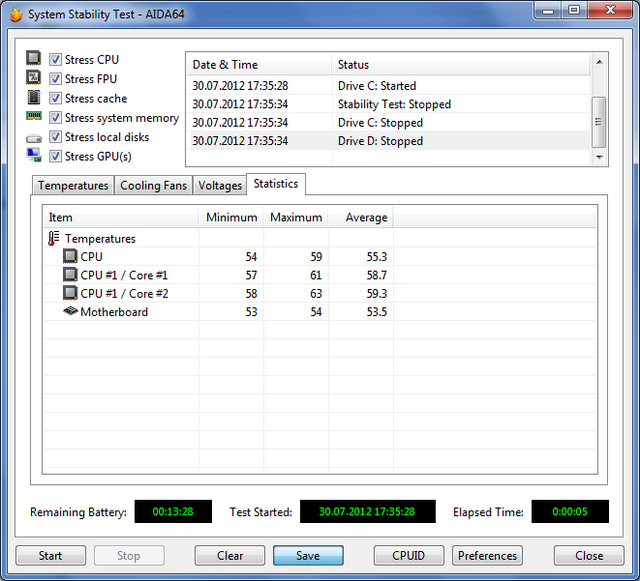The image size is (640, 581).
Task: Click the CPU #1 / Core #2 chip icon
Action: [70, 293]
